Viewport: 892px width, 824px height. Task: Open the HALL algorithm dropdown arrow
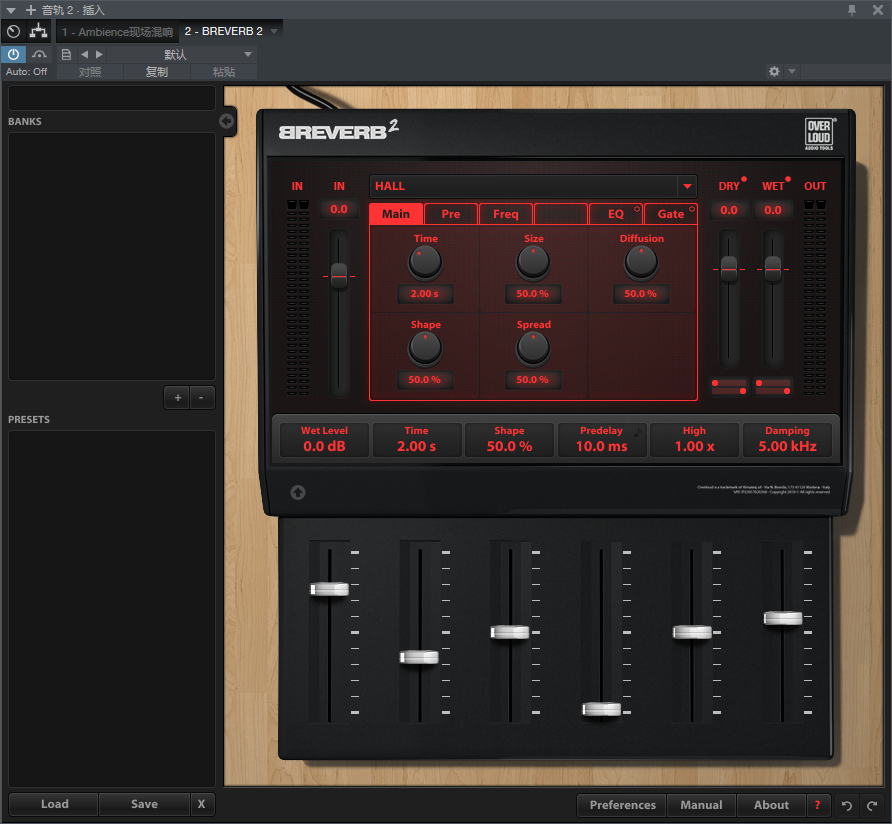pyautogui.click(x=687, y=186)
